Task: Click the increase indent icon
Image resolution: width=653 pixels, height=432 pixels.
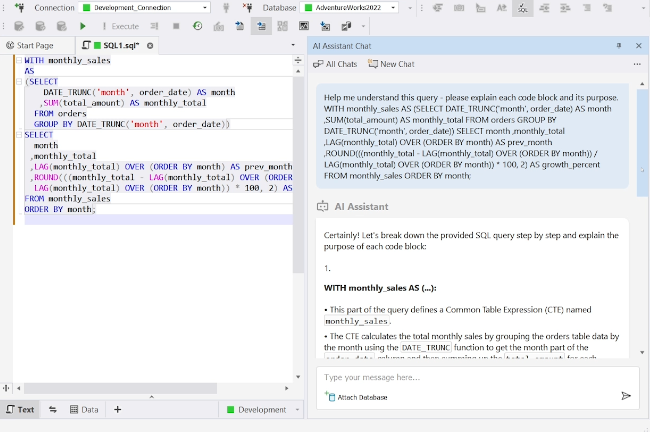Action: coord(565,7)
